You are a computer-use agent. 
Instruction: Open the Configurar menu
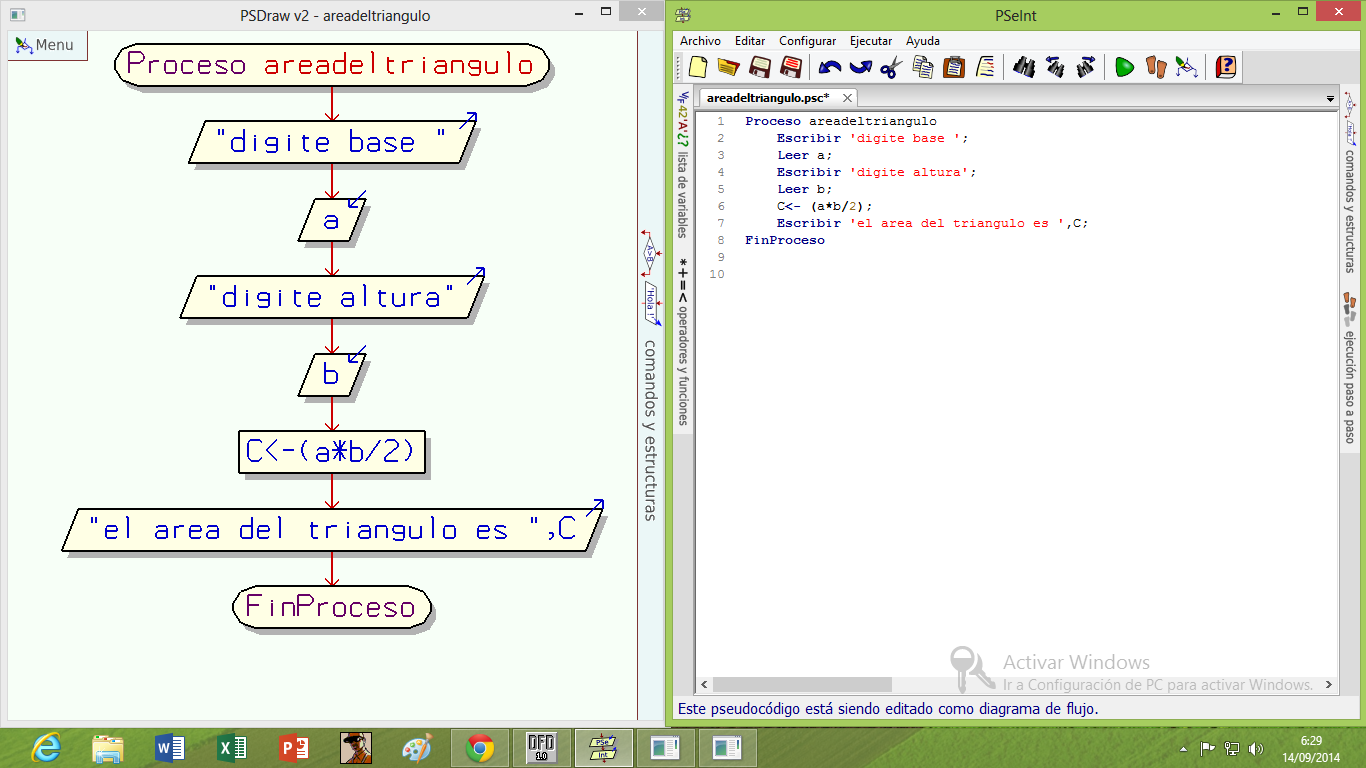(807, 41)
